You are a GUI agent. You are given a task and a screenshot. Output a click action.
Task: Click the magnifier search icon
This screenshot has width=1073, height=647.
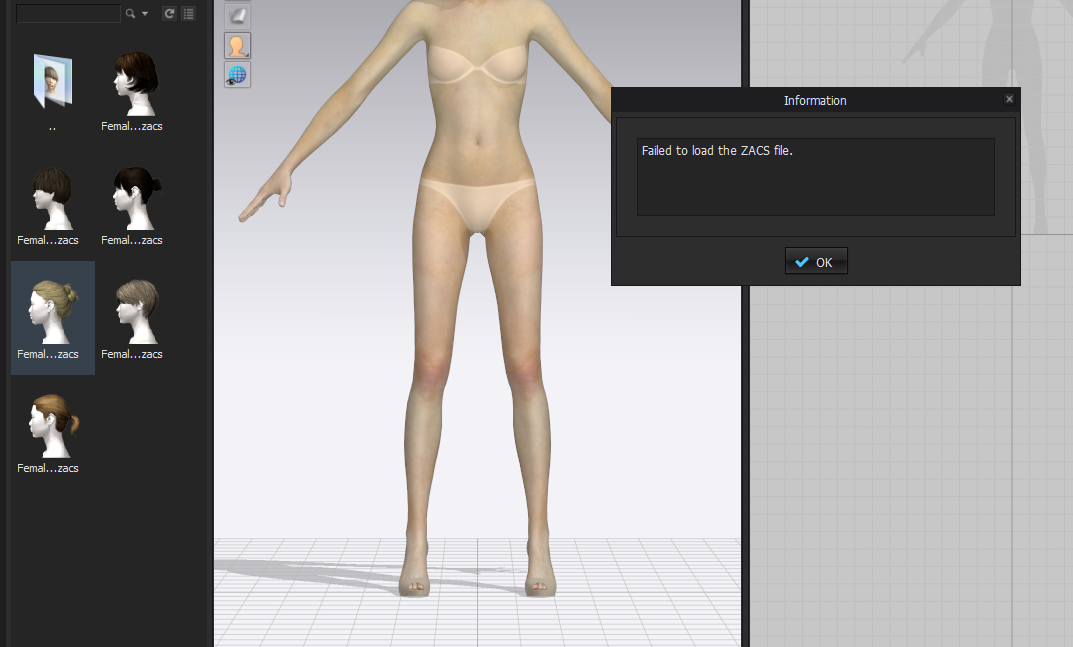(130, 14)
